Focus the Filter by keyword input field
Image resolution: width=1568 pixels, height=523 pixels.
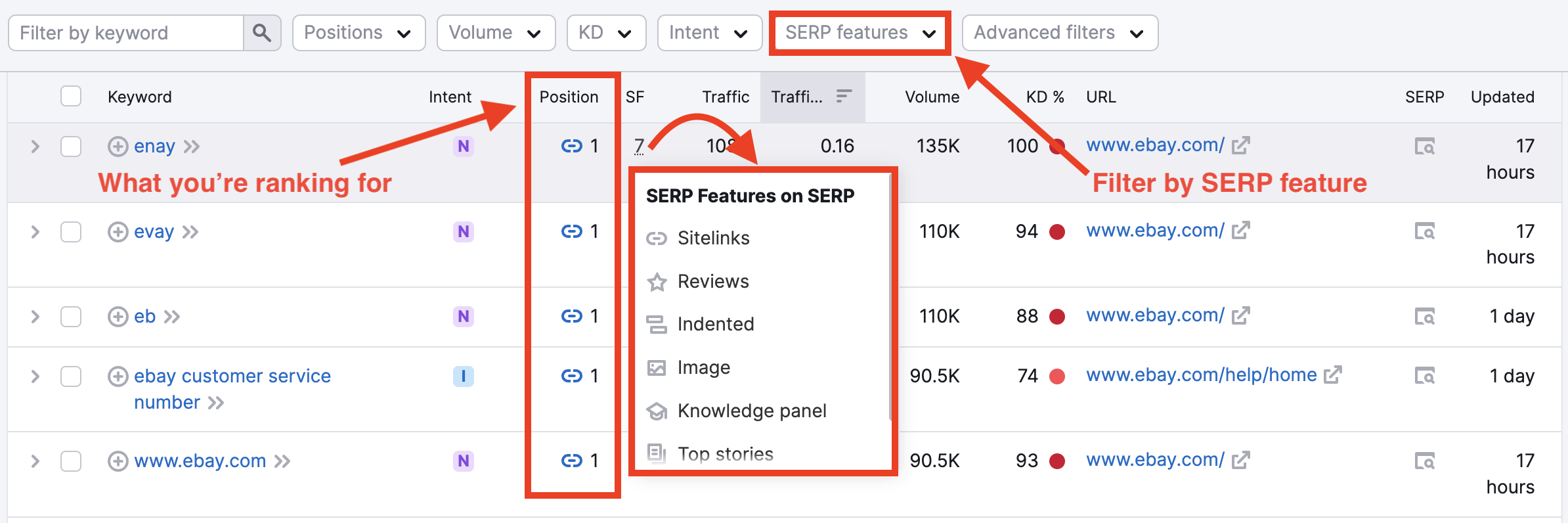[x=126, y=33]
